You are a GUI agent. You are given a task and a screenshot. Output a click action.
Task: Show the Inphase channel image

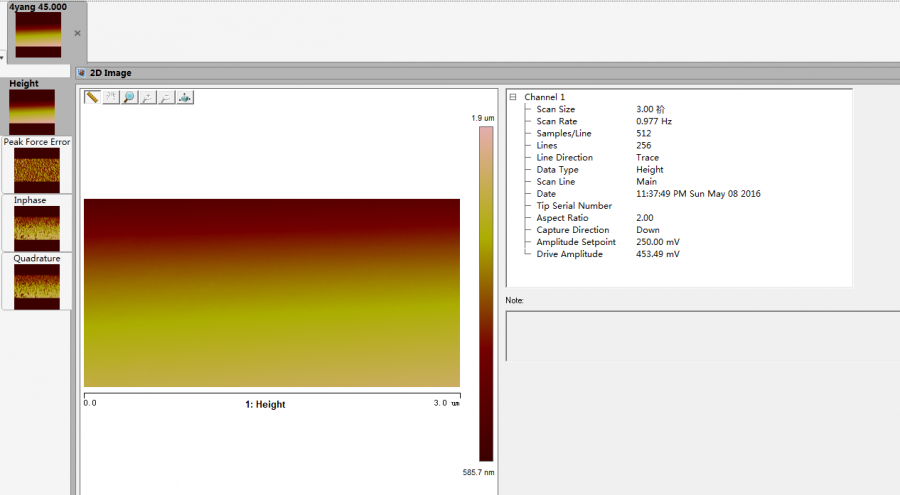[37, 227]
